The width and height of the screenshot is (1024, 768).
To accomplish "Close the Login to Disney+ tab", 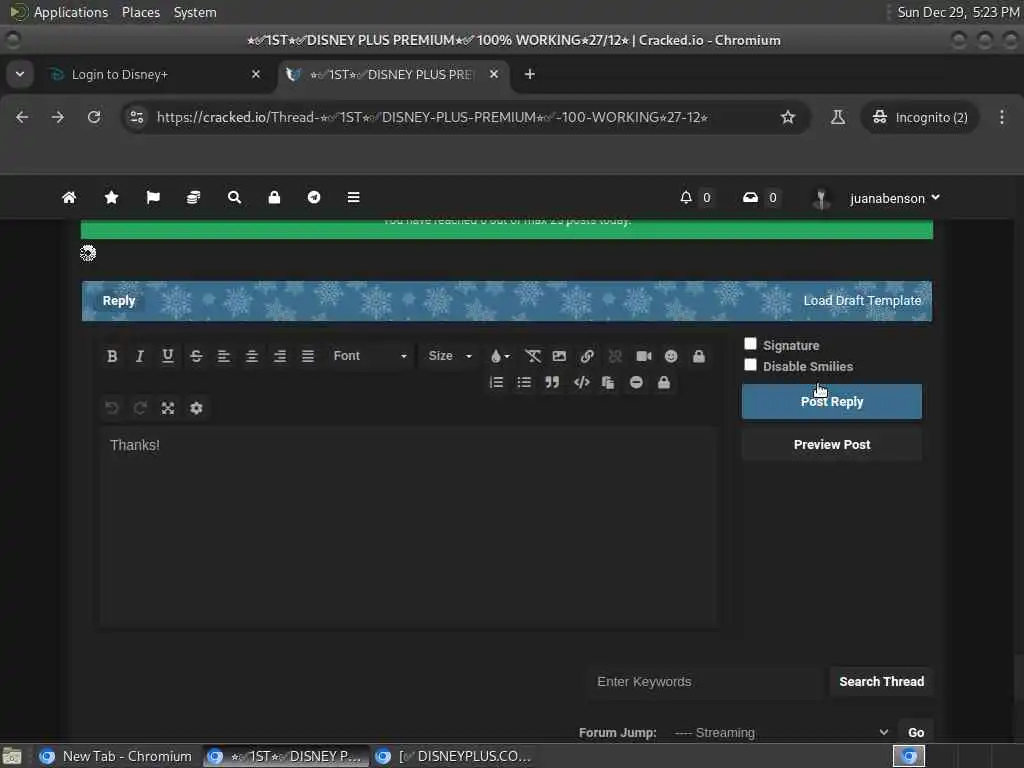I will click(x=256, y=74).
